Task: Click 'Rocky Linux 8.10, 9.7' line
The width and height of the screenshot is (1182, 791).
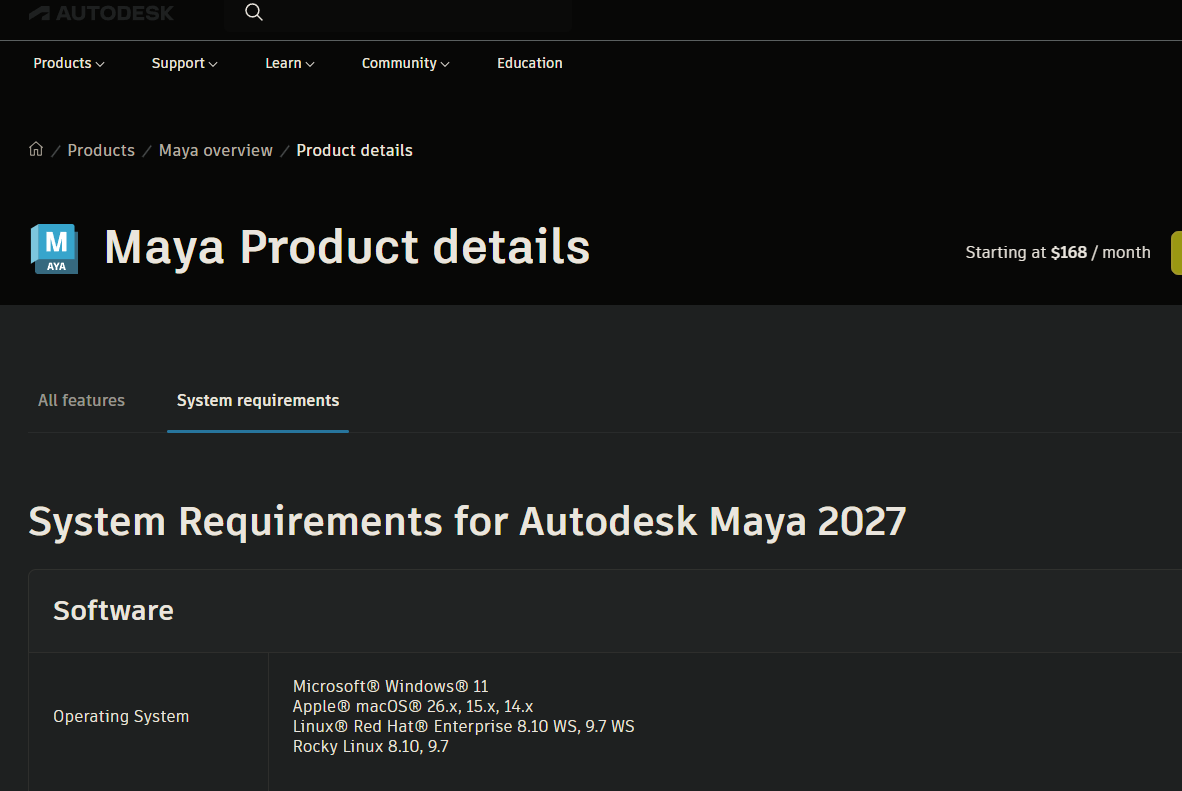Action: (x=371, y=747)
